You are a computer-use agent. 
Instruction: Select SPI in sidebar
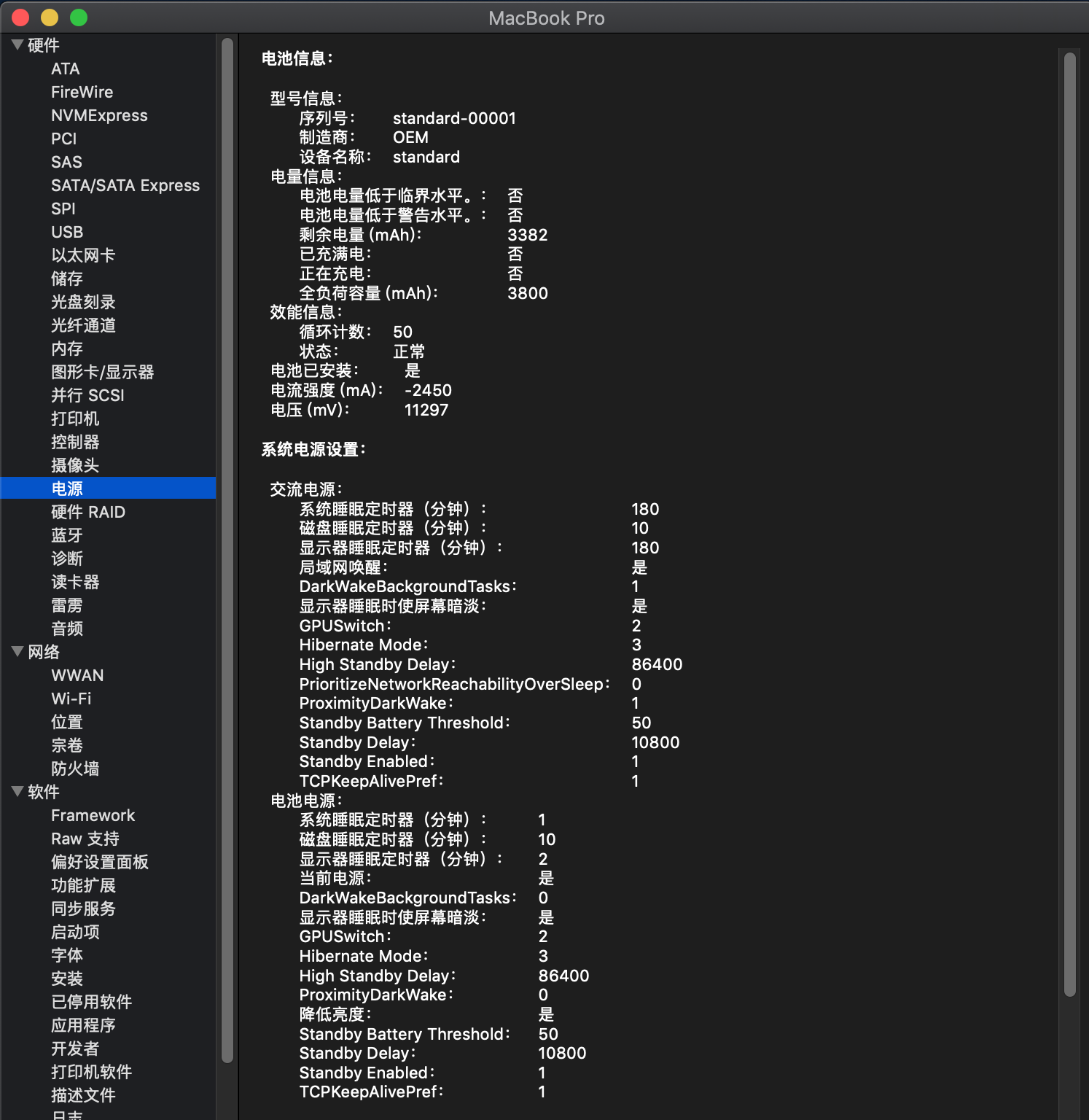(63, 209)
